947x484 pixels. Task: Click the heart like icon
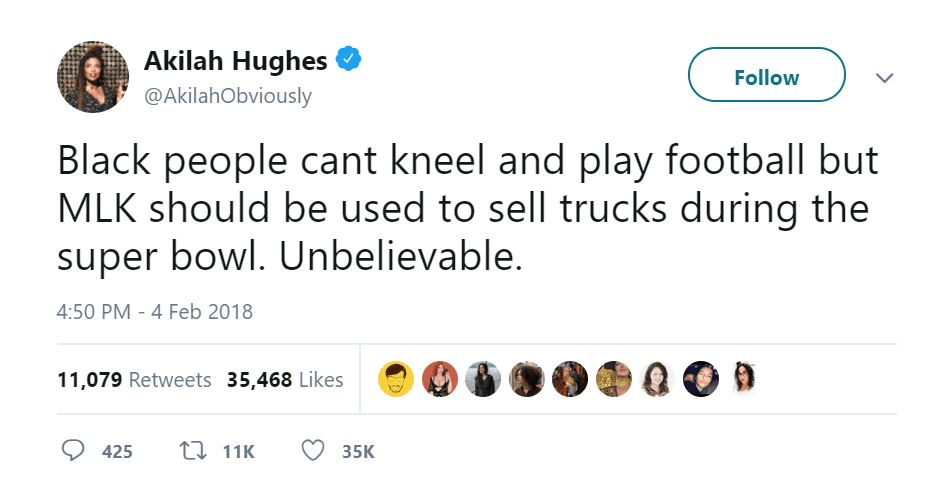(313, 451)
